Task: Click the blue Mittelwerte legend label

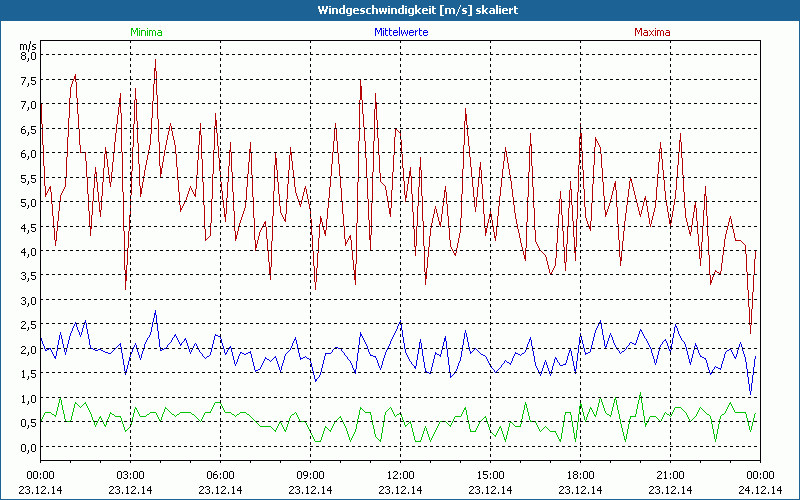Action: (x=401, y=32)
